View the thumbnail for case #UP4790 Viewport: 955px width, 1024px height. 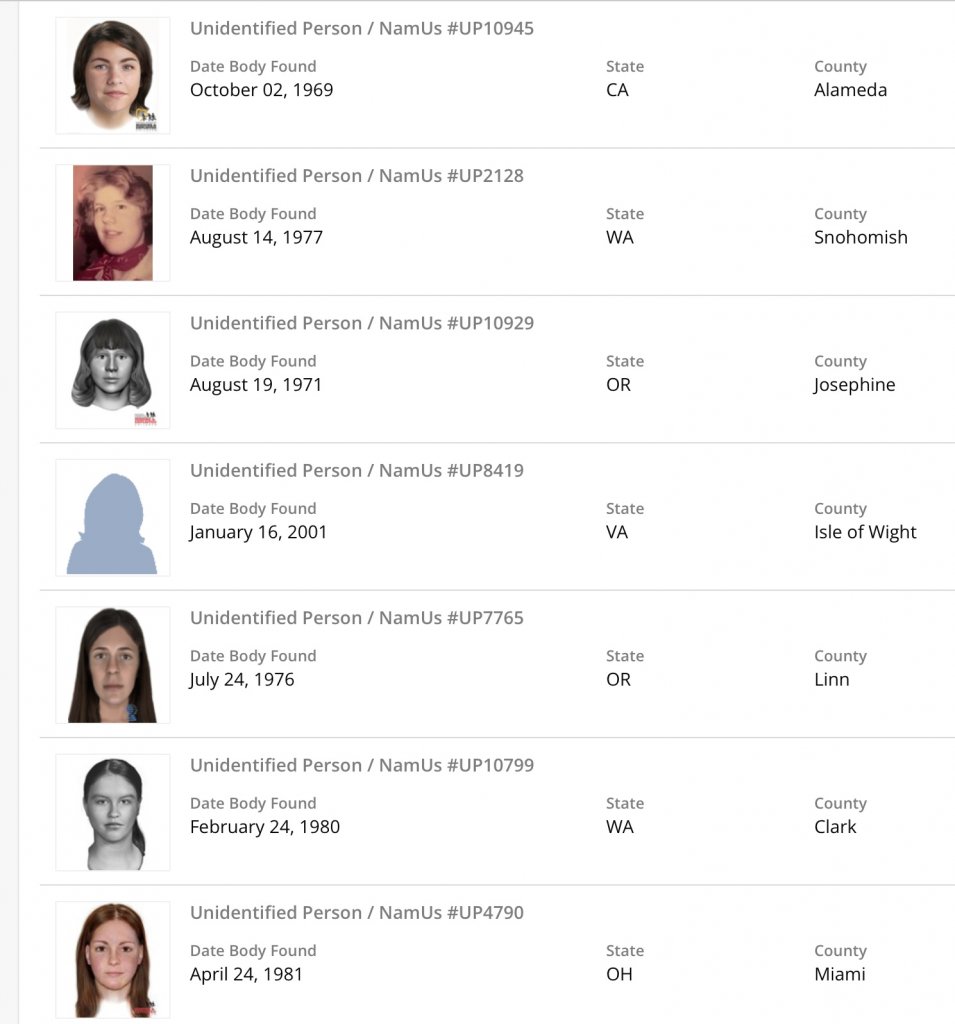[112, 959]
